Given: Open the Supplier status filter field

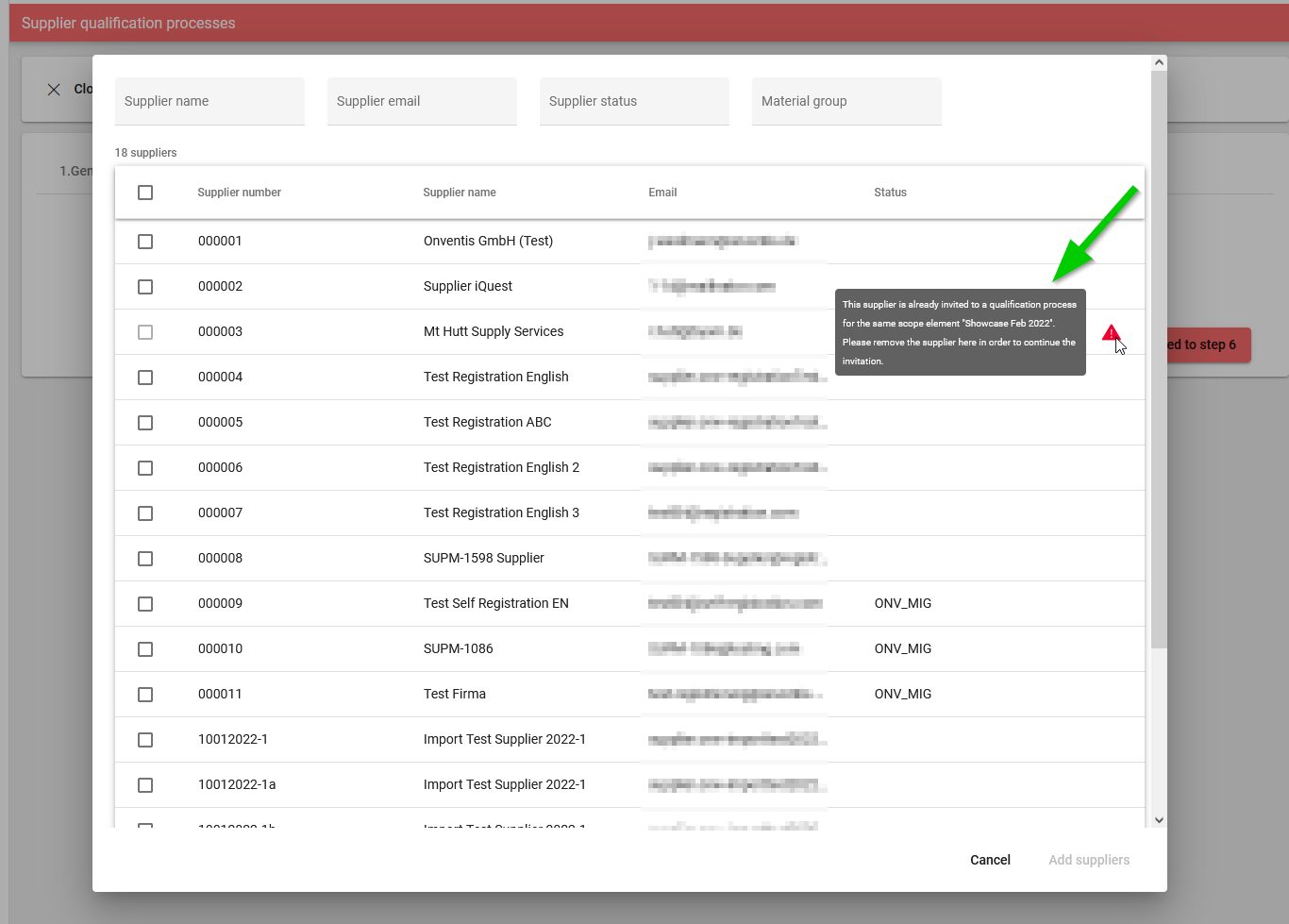Looking at the screenshot, I should coord(634,101).
